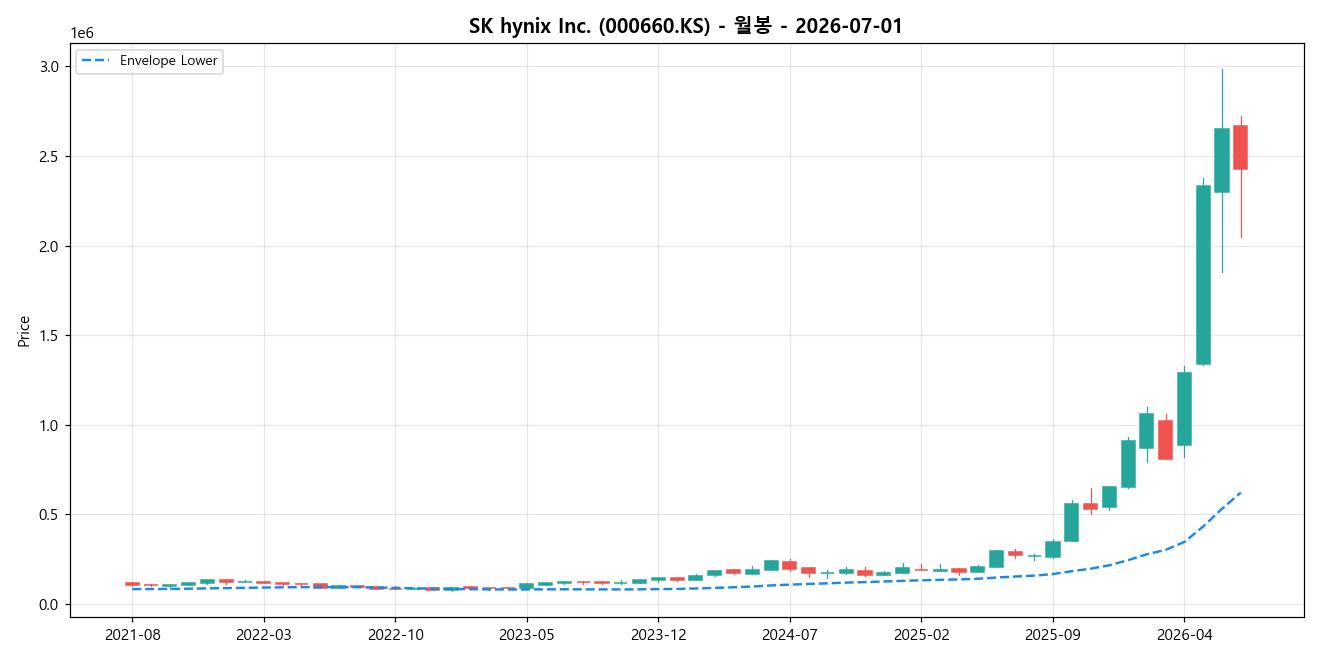This screenshot has height=660, width=1320.
Task: Click the Envelope Lower legend entry
Action: tap(149, 61)
